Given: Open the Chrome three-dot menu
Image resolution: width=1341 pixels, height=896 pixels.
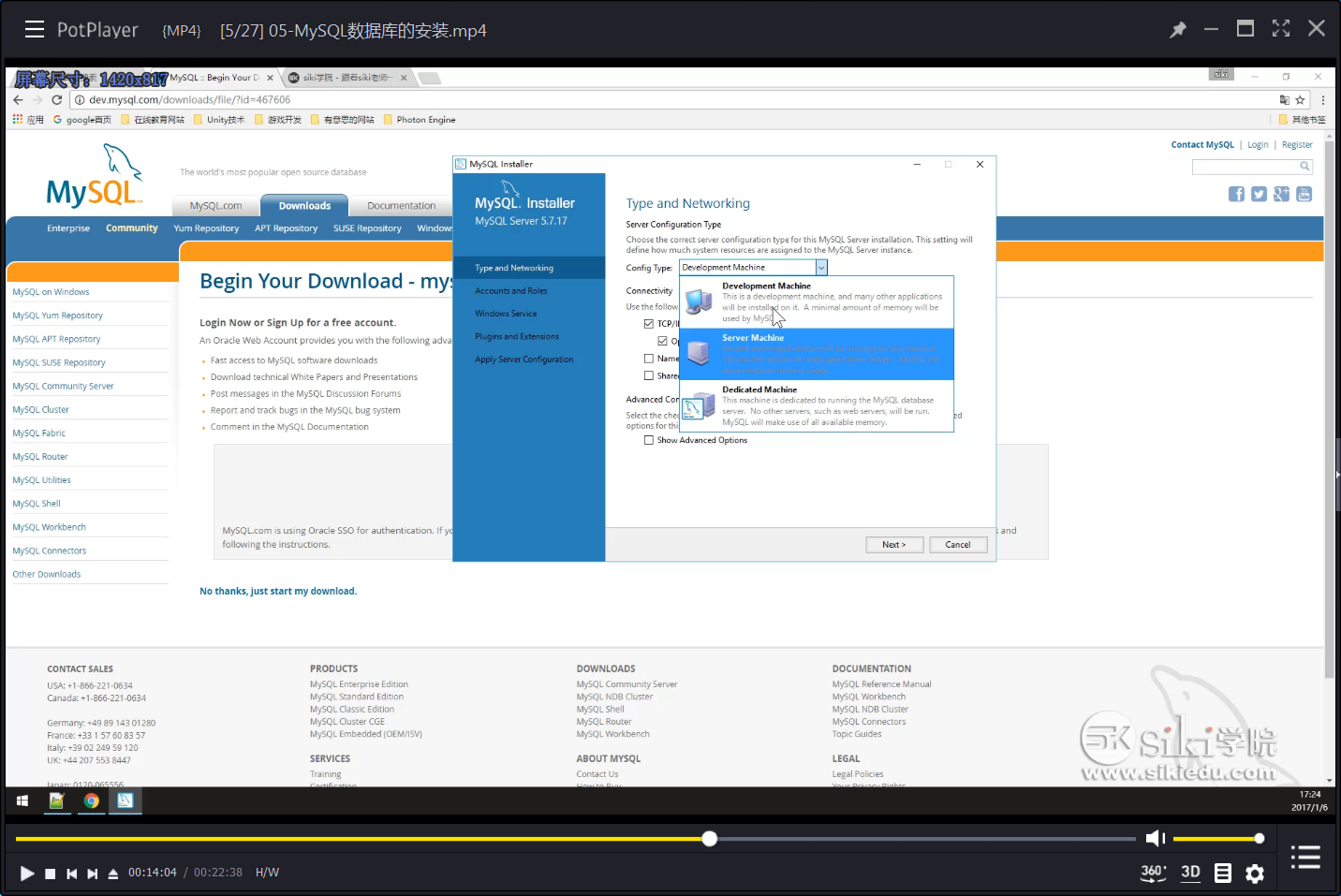Looking at the screenshot, I should (1322, 99).
